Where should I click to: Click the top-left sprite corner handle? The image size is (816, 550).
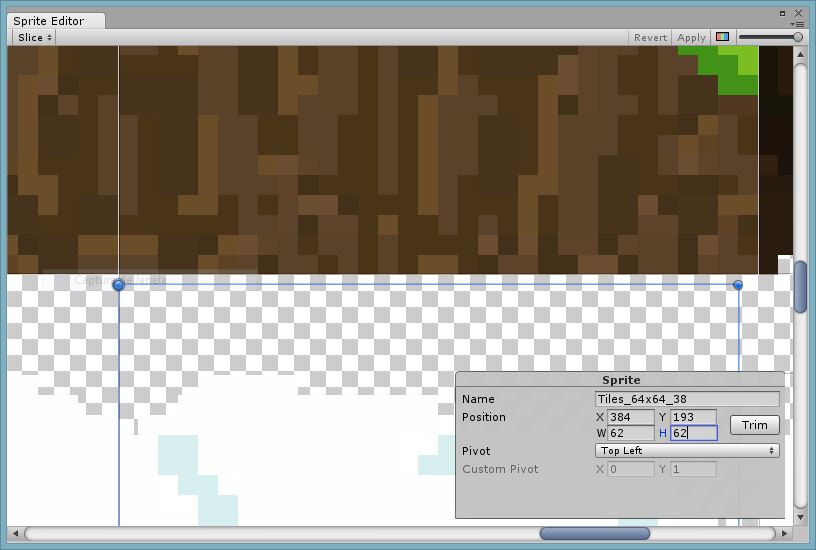click(119, 285)
